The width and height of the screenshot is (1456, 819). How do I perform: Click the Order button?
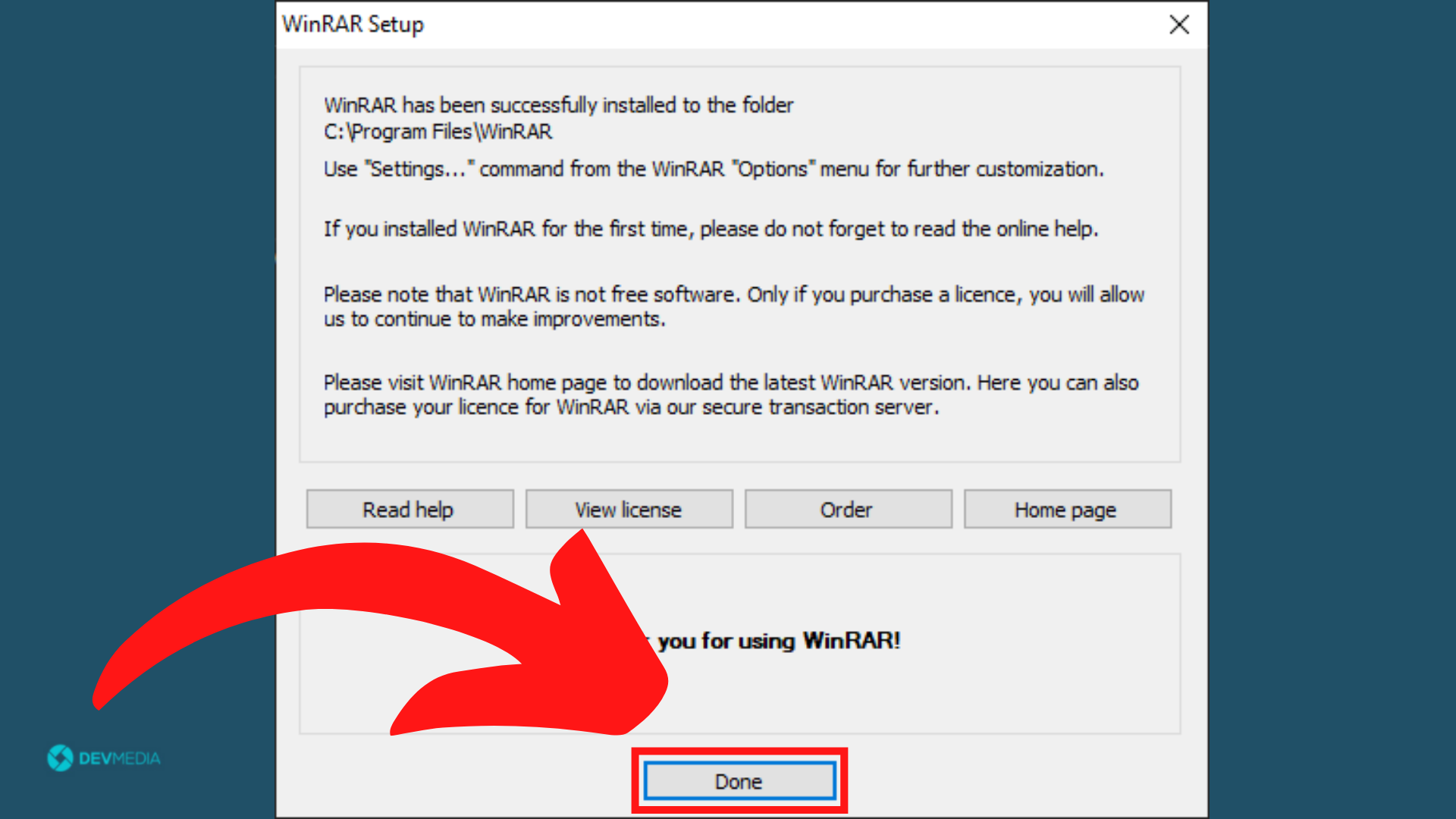point(848,509)
